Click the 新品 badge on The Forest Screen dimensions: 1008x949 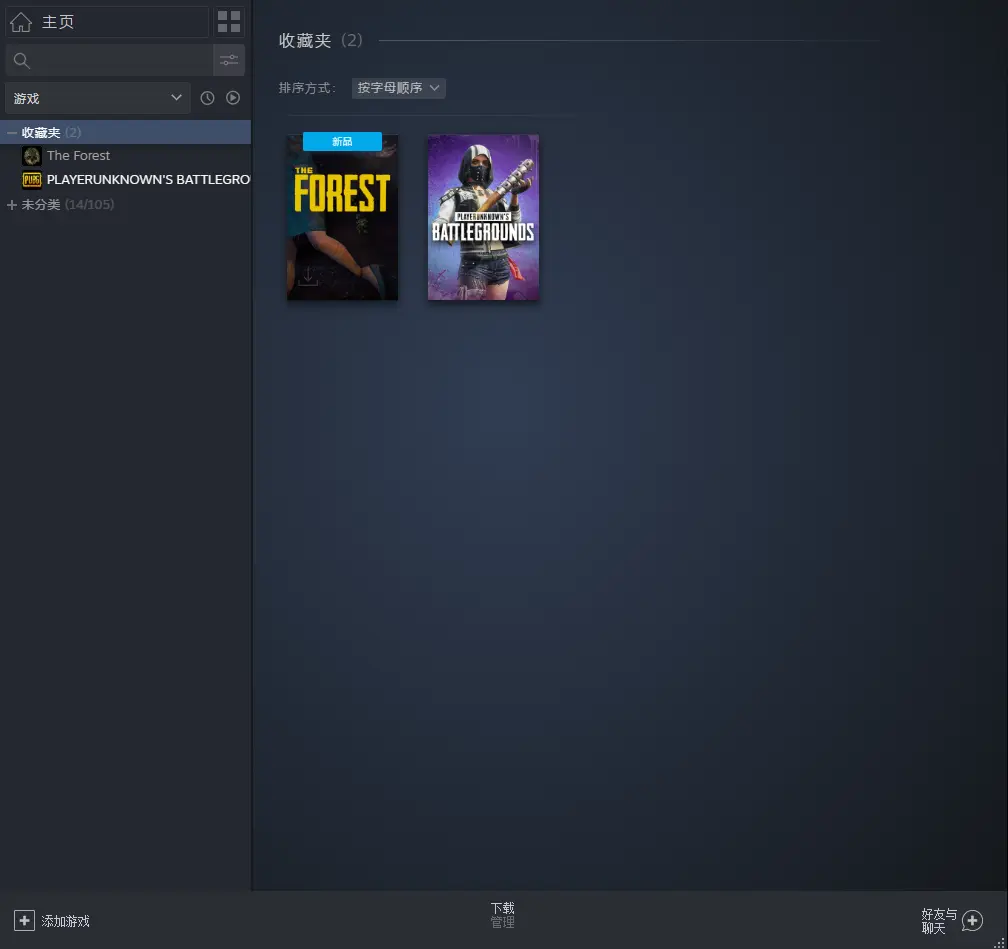click(x=342, y=141)
